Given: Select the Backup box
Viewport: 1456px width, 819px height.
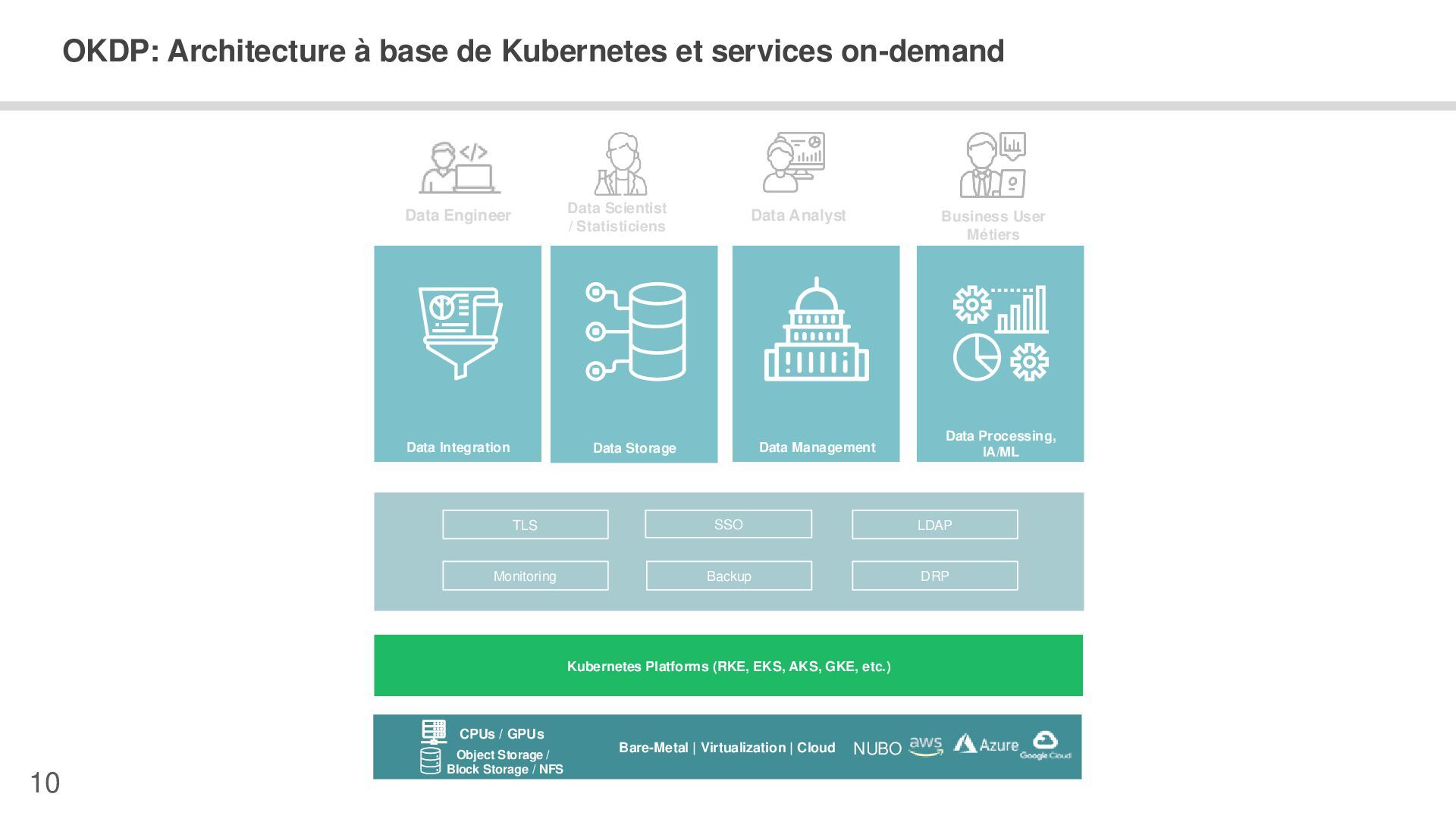Looking at the screenshot, I should pyautogui.click(x=728, y=576).
